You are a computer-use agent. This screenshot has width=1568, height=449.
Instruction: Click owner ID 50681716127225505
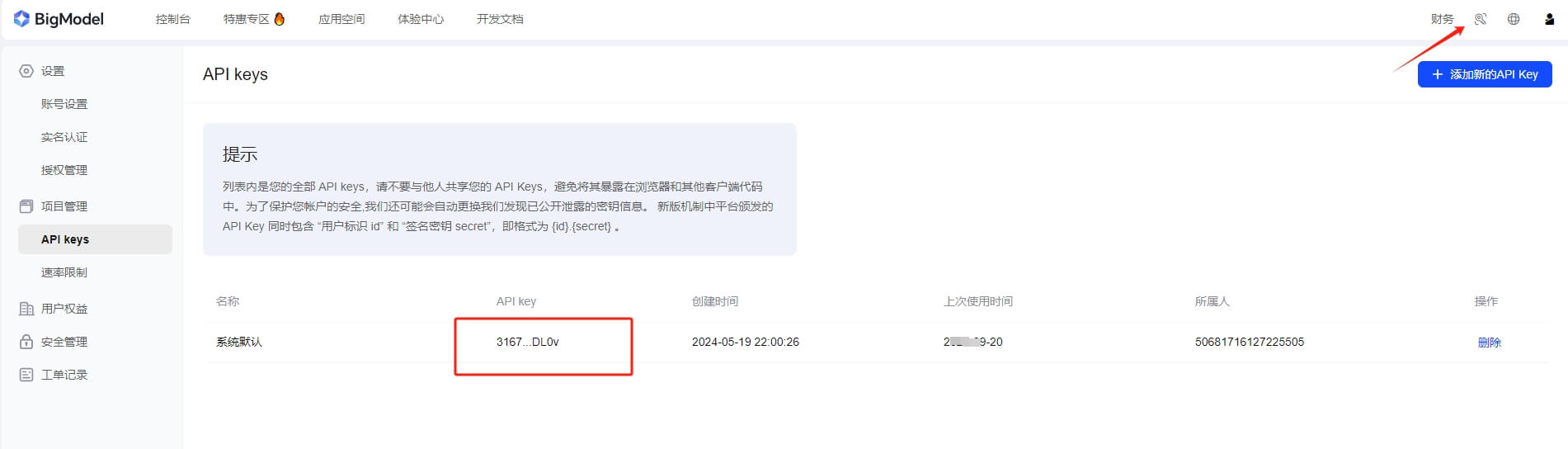click(1250, 342)
